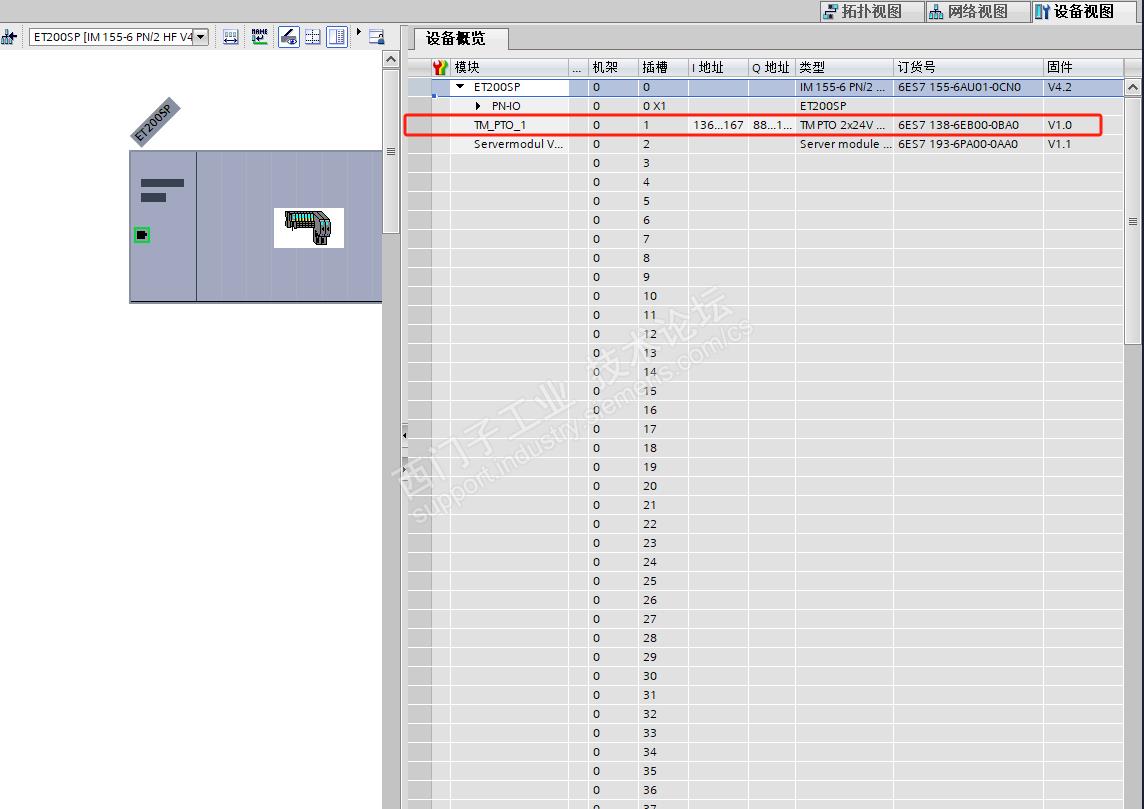Viewport: 1144px width, 809px height.
Task: Toggle the device overview layout icon
Action: coord(336,36)
